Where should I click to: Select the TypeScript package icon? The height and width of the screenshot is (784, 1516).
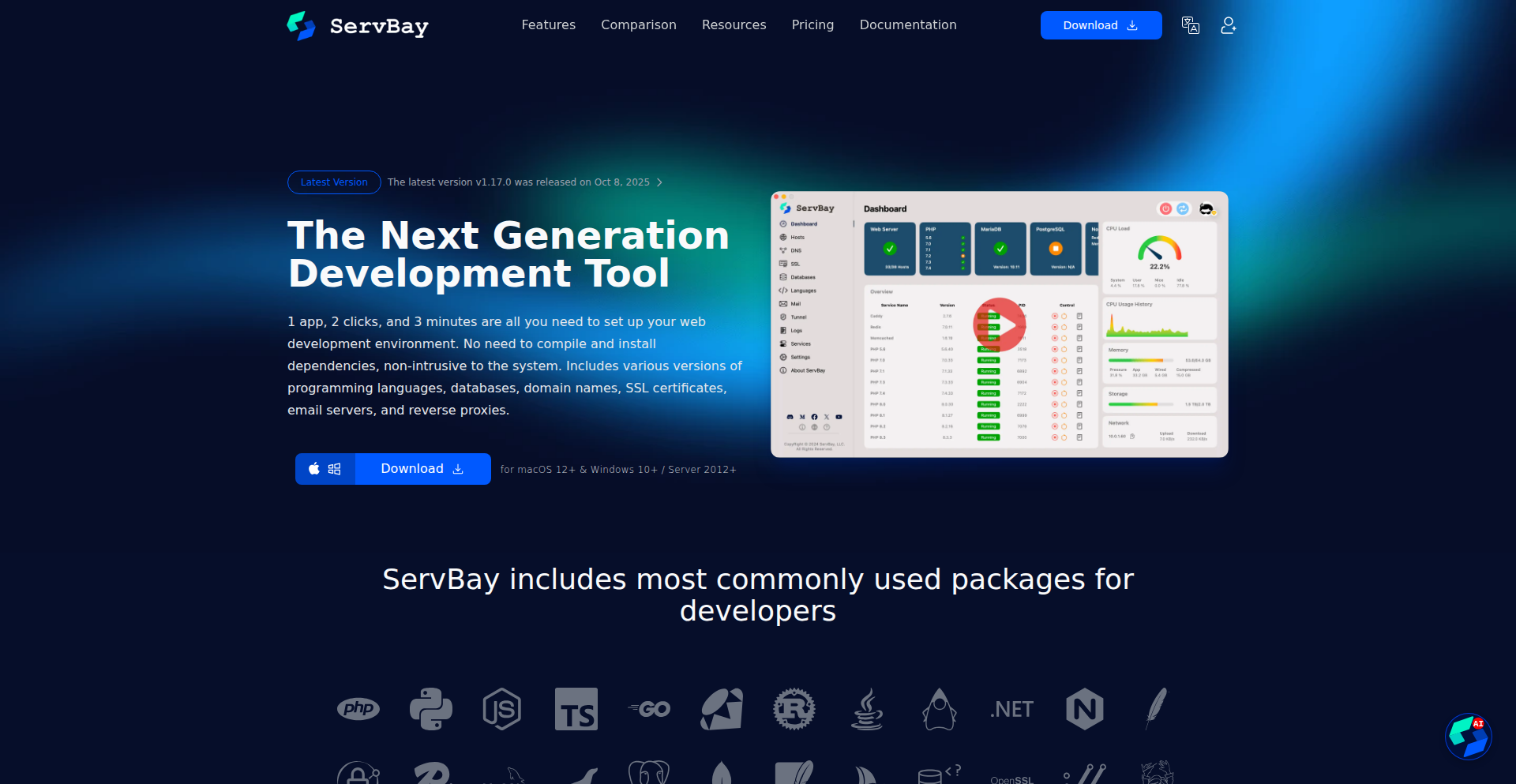point(576,709)
